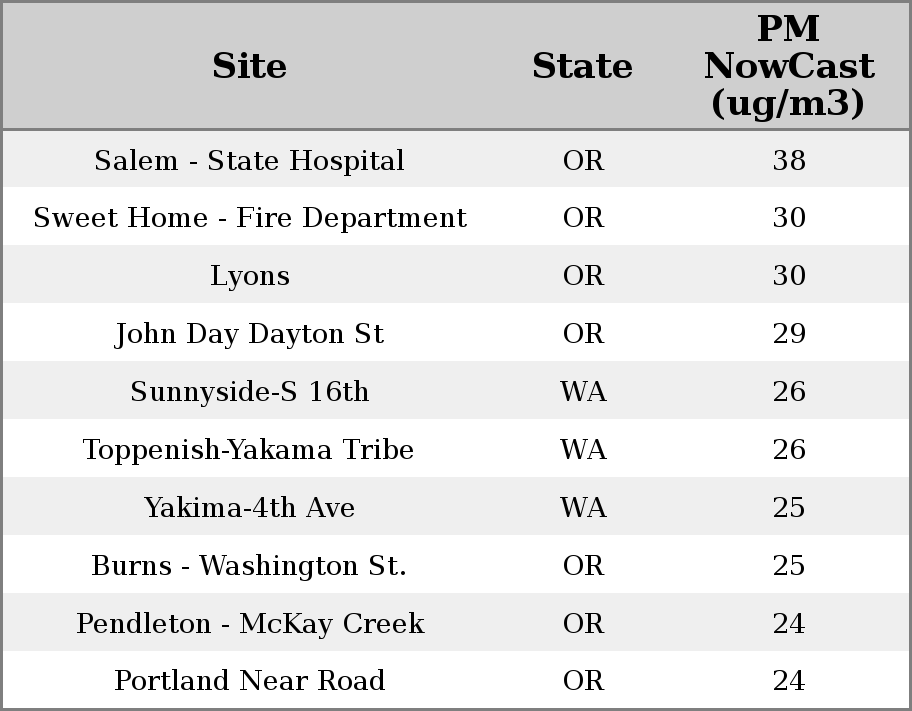
Task: Click Burns - Washington St. entry
Action: tap(250, 566)
